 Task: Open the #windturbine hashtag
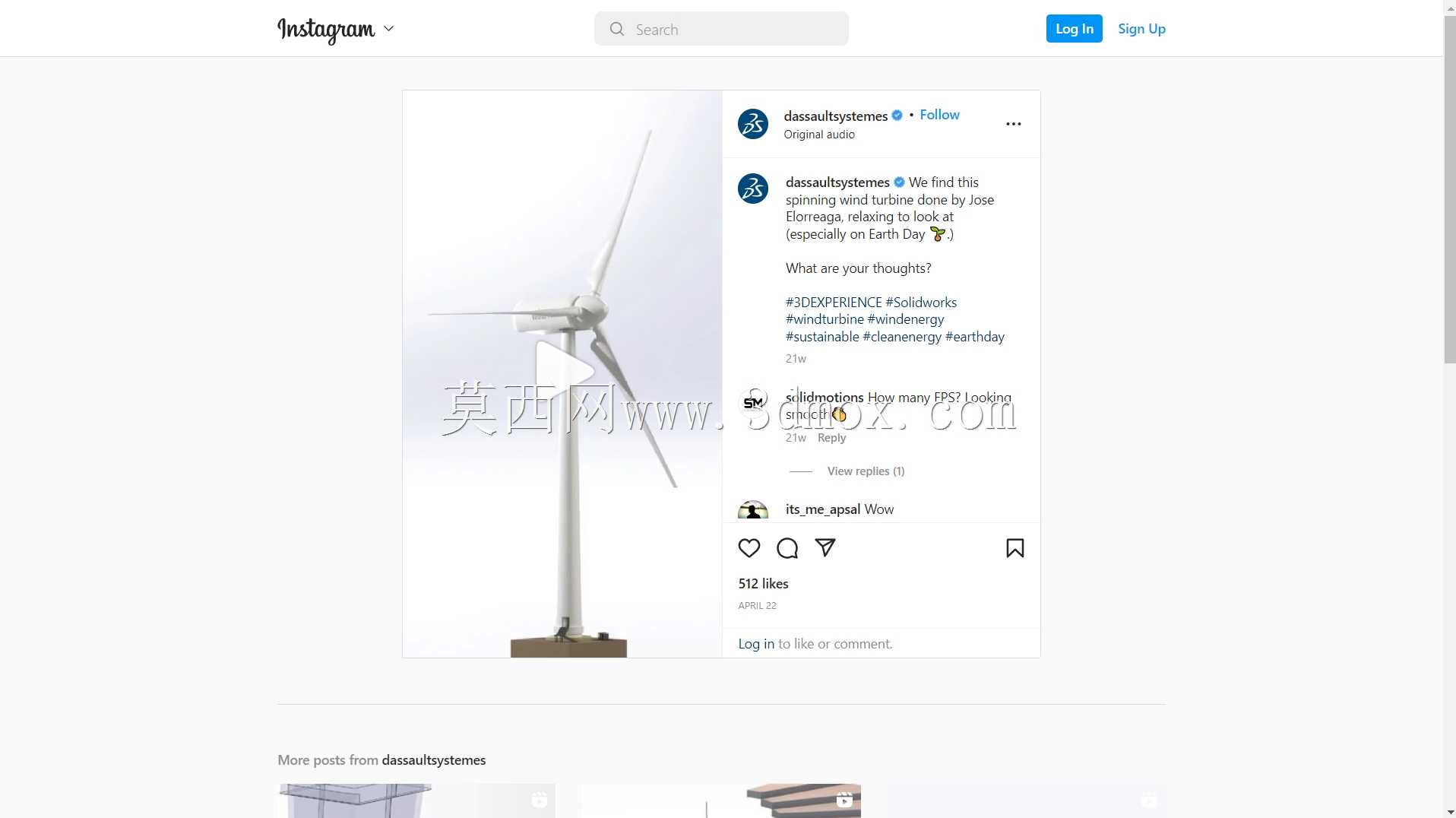pos(825,319)
